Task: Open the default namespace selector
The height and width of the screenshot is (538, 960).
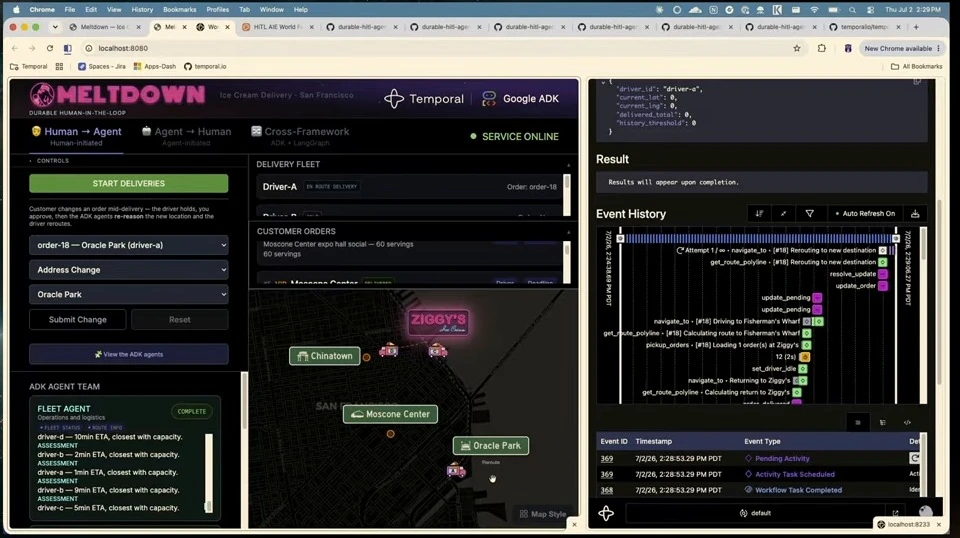Action: coord(754,513)
